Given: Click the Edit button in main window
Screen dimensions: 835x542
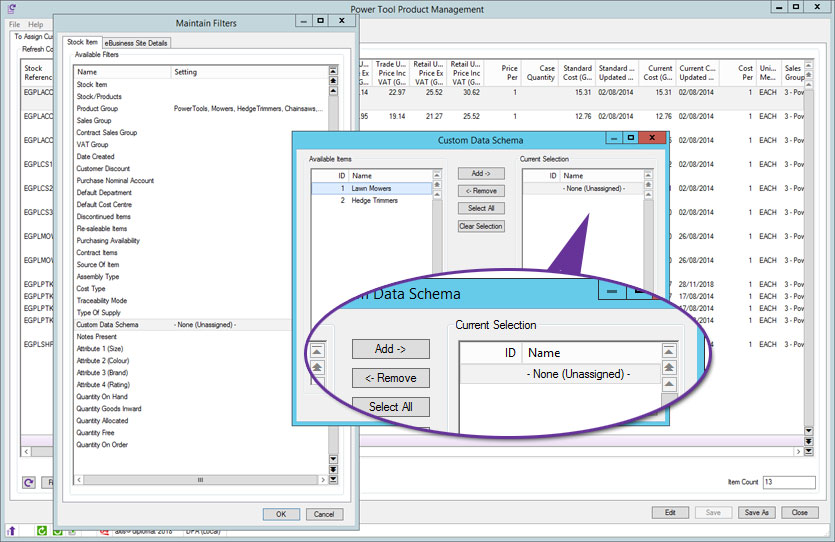Looking at the screenshot, I should coord(670,512).
